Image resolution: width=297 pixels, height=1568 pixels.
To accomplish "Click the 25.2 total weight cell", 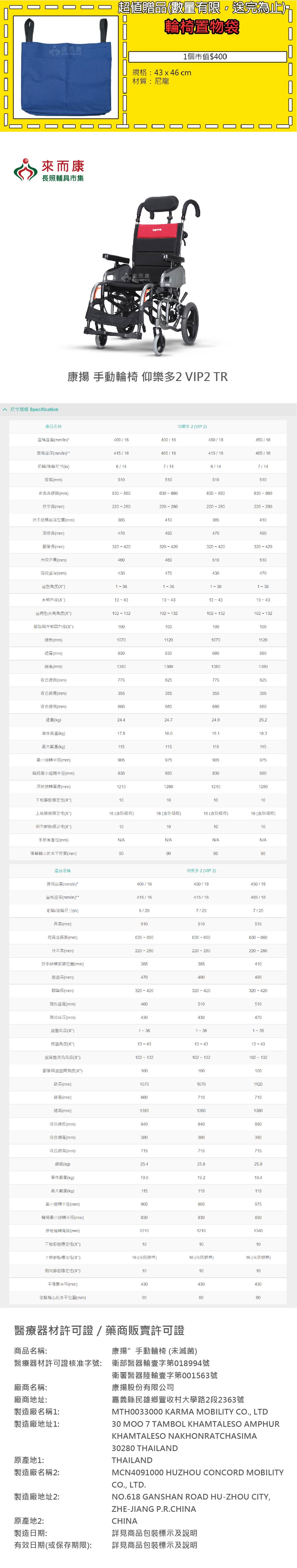I will click(x=263, y=720).
